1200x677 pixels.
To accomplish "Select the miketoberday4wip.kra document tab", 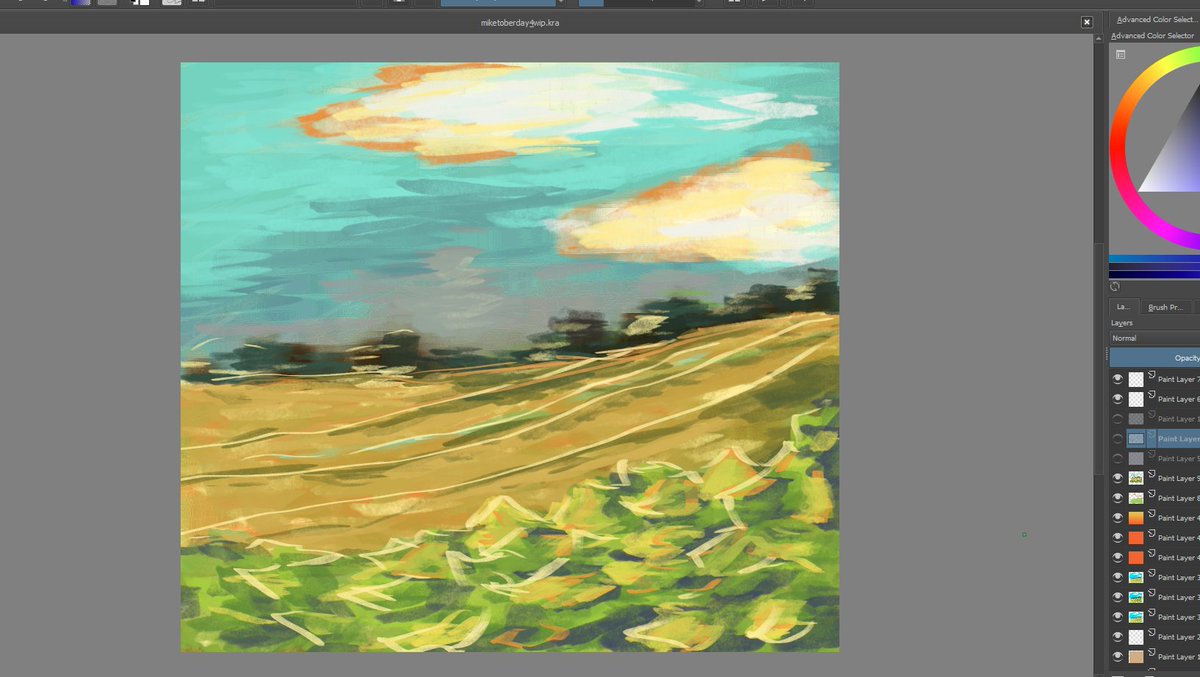I will (519, 22).
